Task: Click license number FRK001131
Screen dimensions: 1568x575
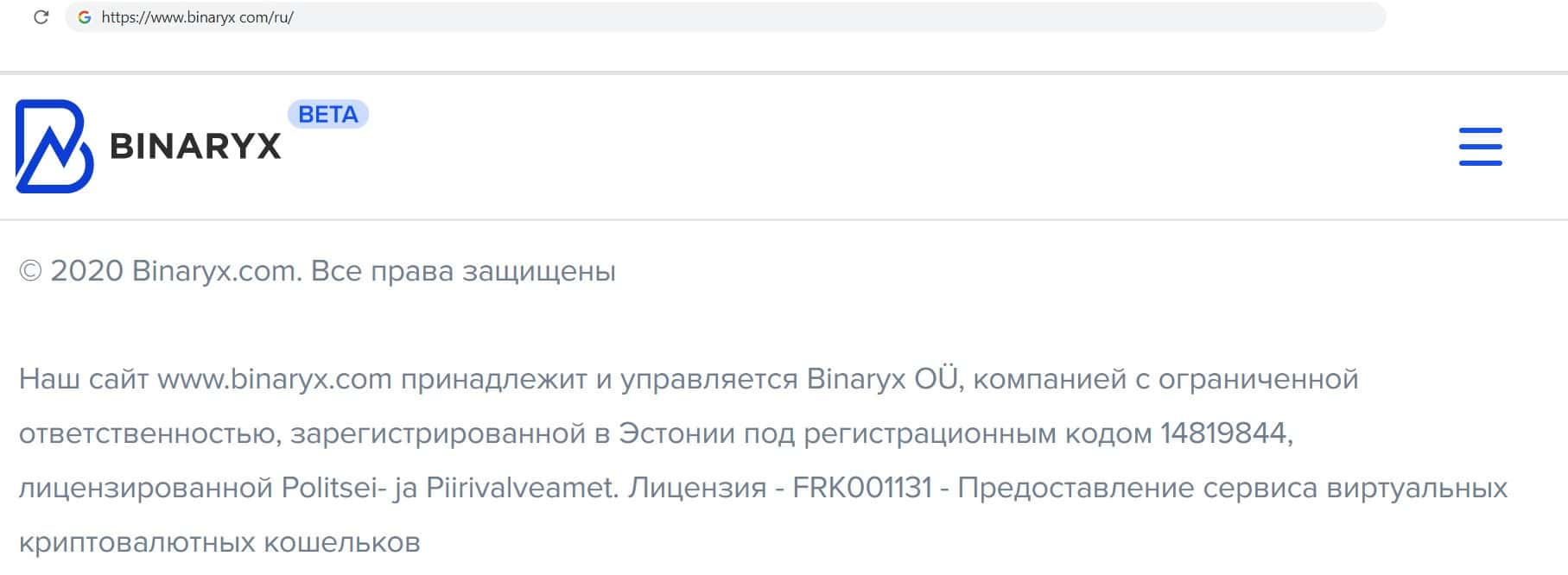Action: click(x=862, y=488)
